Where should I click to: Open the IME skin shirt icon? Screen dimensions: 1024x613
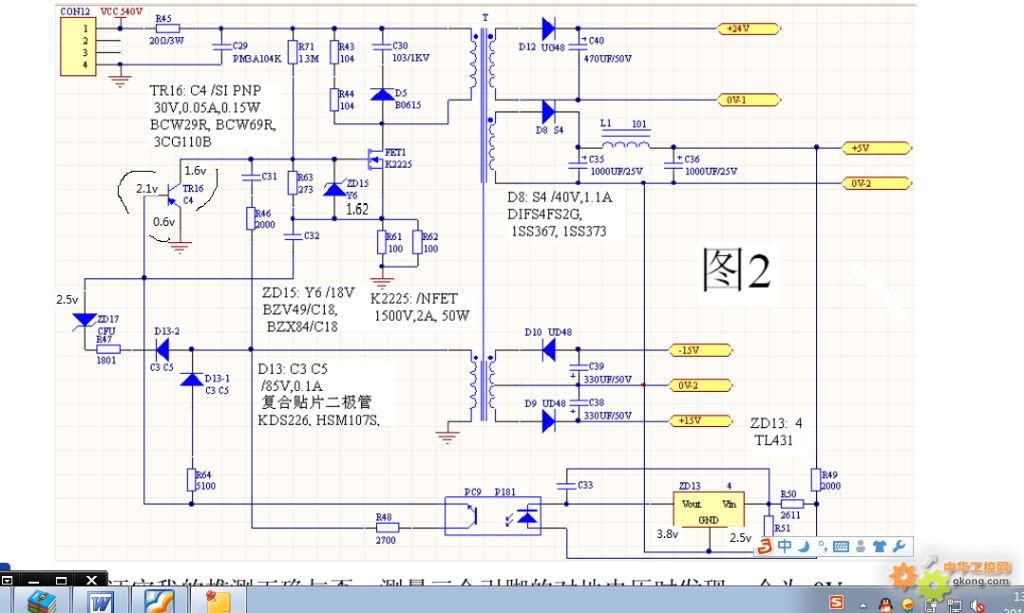pos(880,546)
